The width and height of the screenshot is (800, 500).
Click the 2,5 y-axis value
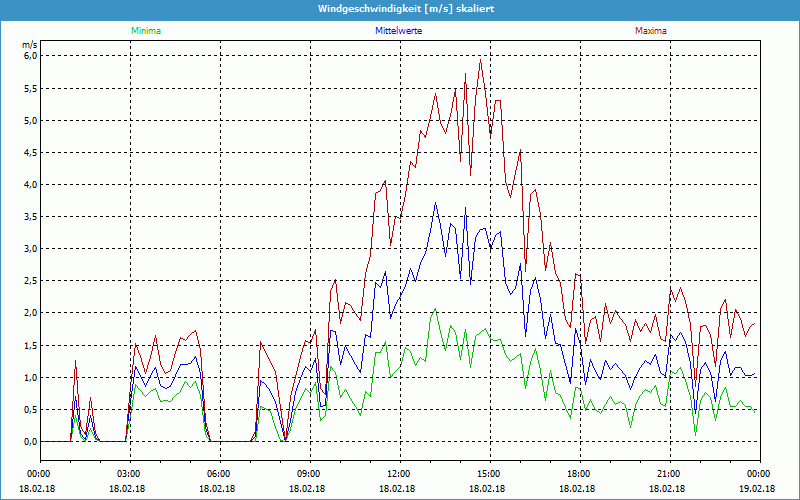(x=31, y=281)
